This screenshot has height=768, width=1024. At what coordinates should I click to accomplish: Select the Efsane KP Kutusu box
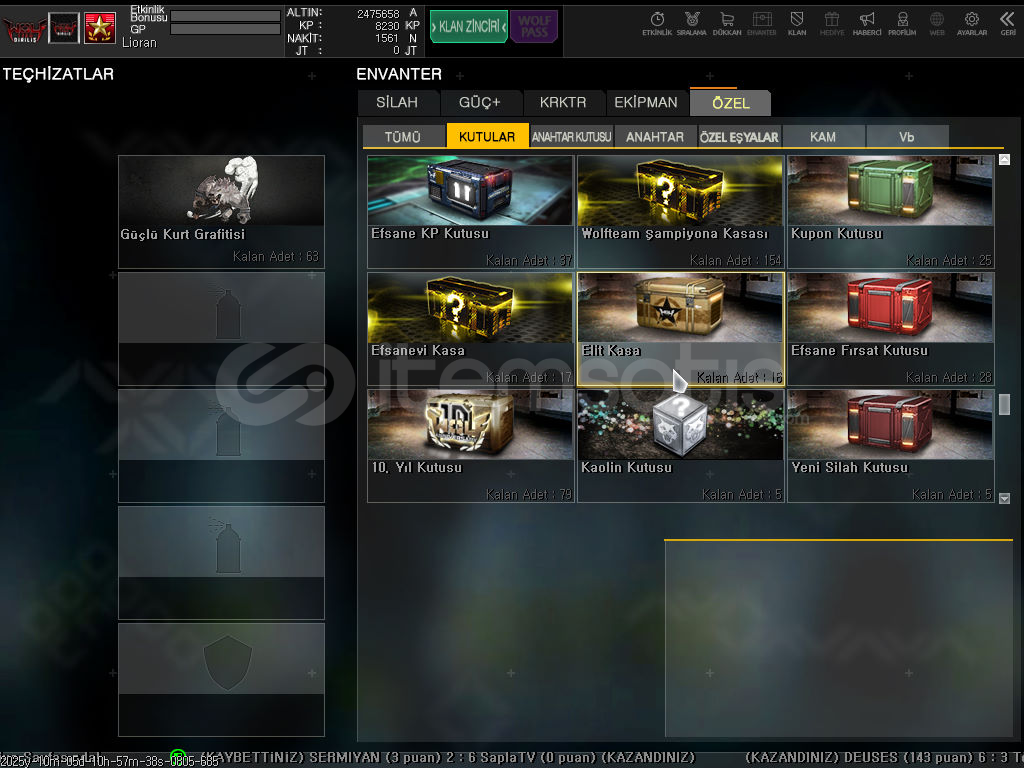[x=470, y=212]
